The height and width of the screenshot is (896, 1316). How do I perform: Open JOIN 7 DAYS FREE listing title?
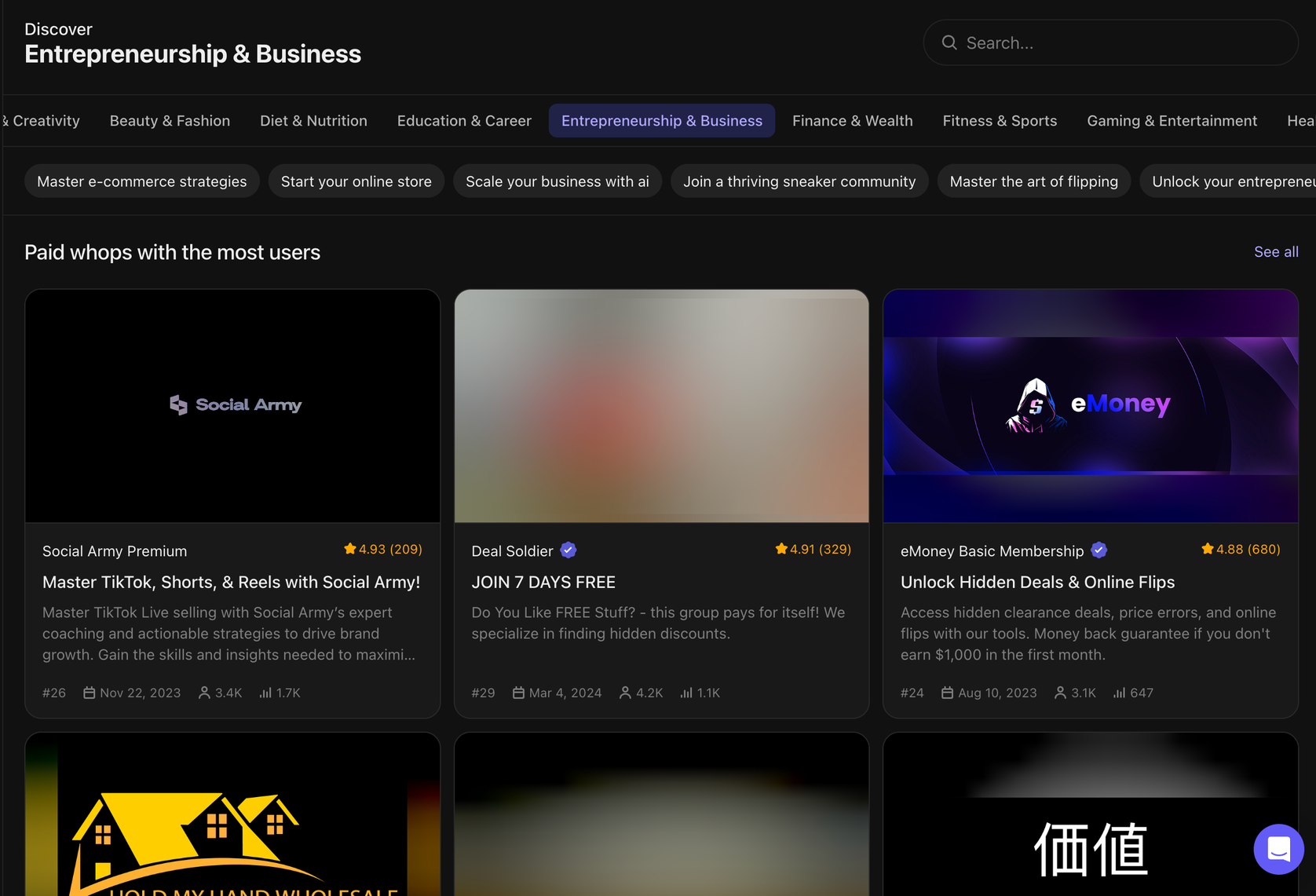point(543,583)
